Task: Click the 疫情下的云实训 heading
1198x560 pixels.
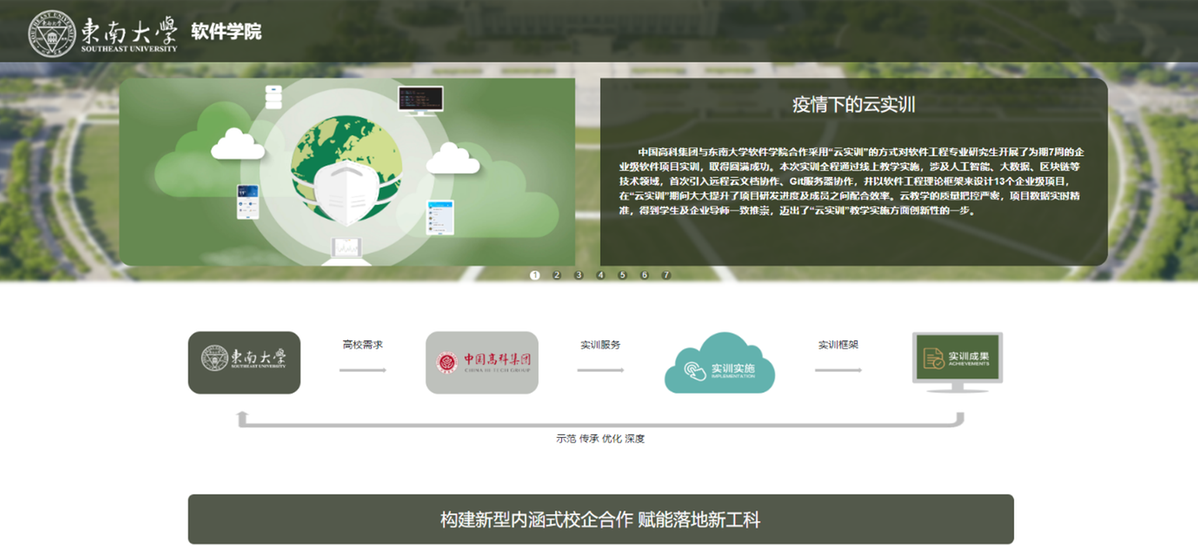Action: 853,105
